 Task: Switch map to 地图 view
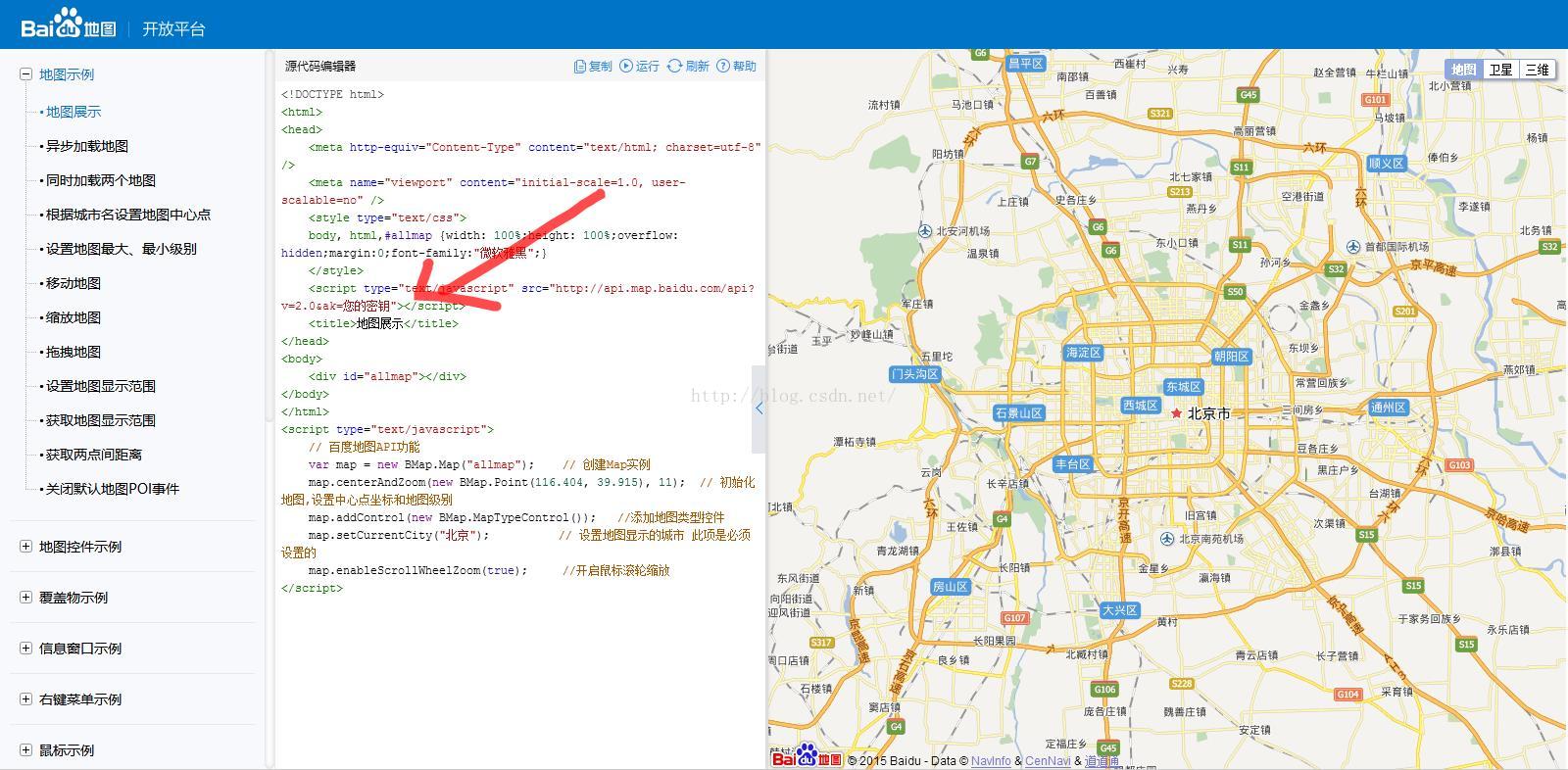click(x=1463, y=70)
